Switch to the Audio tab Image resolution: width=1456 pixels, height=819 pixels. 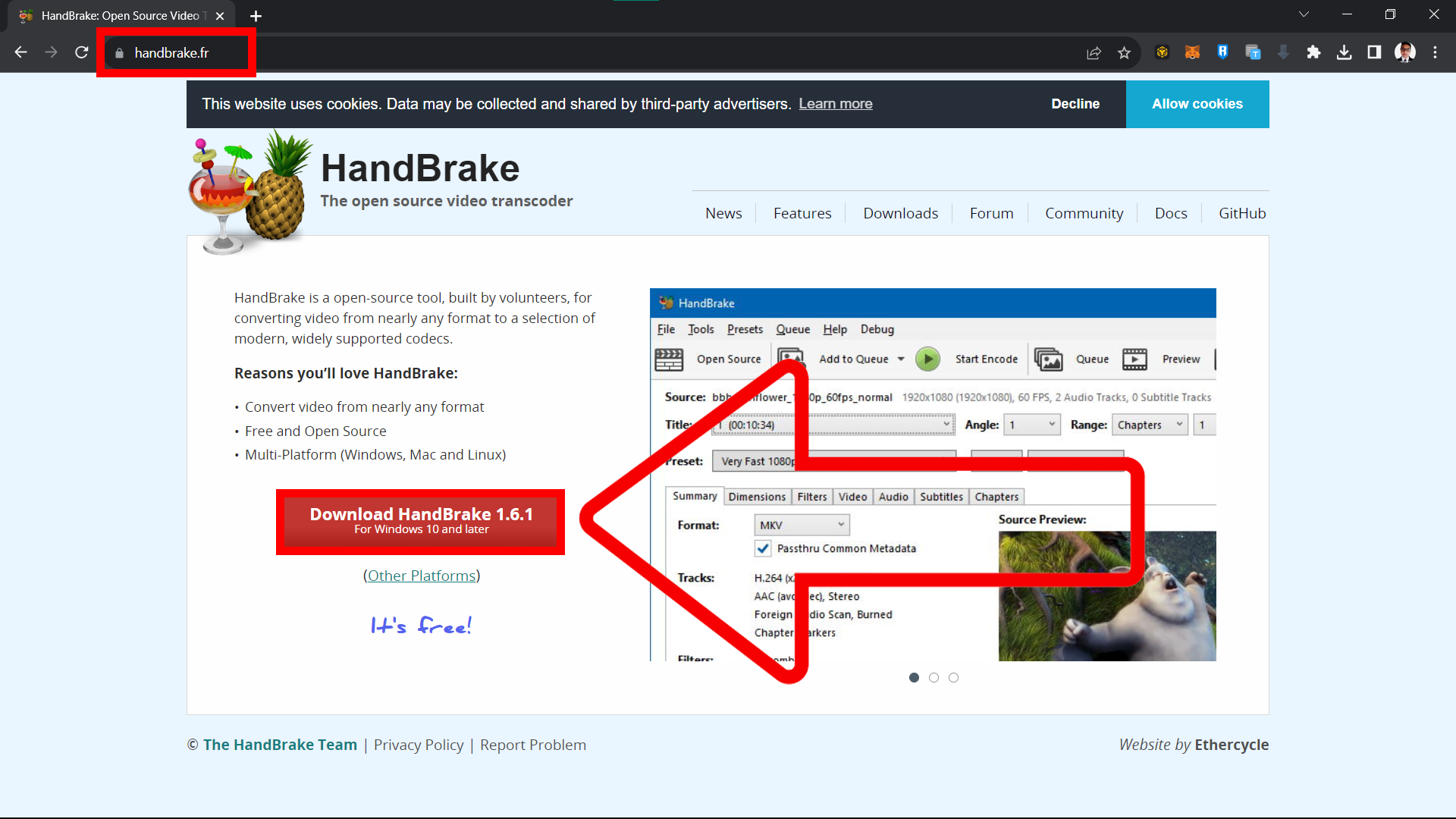pos(893,497)
